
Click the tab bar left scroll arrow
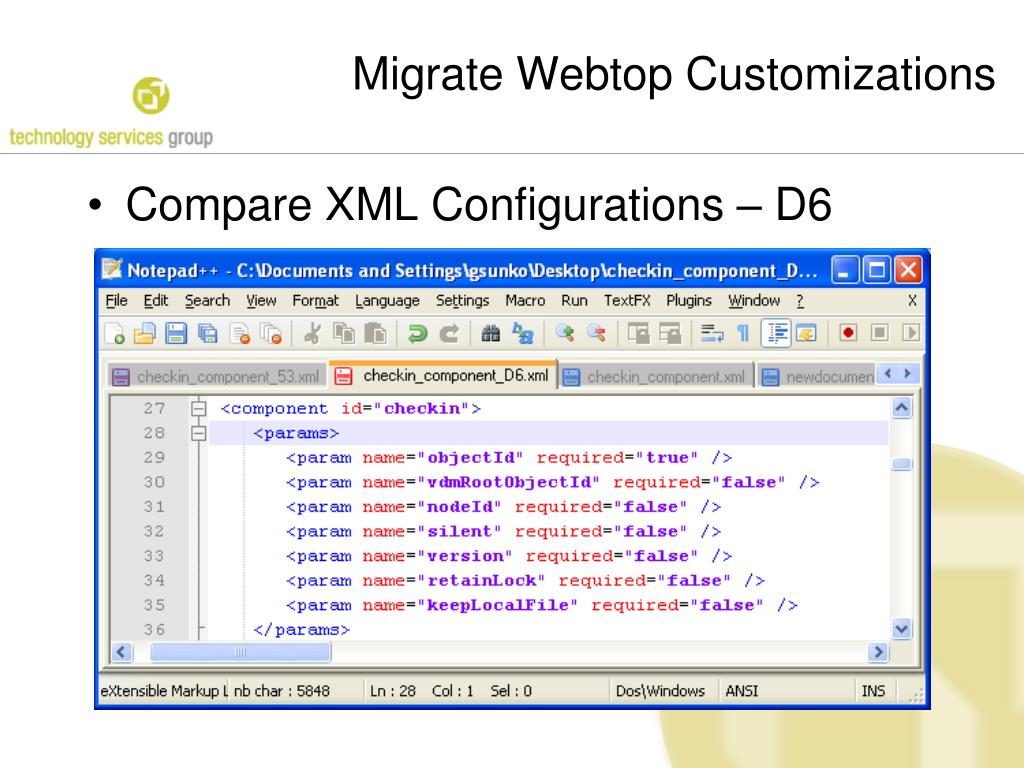(888, 374)
